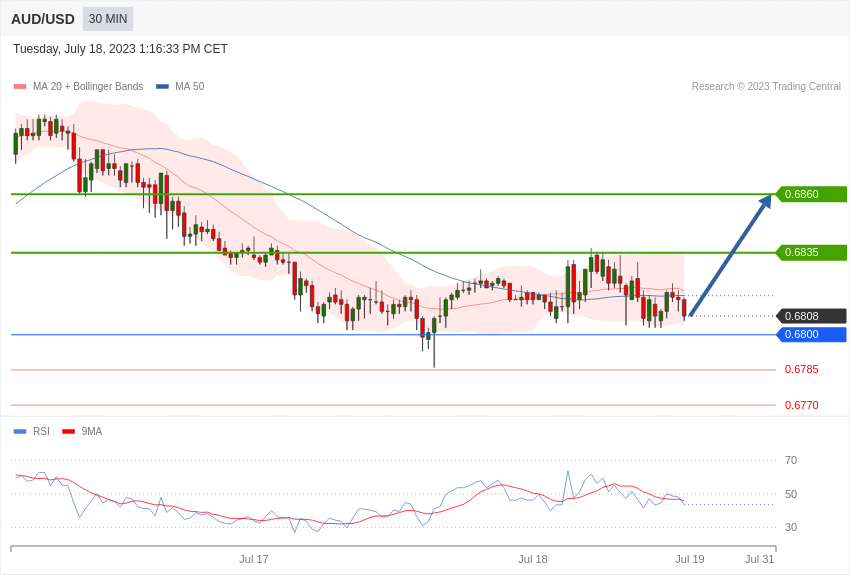Screen dimensions: 850x576
Task: Click the date line 'Tuesday, July 18, 2023 1:16:33 PM CET'
Action: (120, 49)
